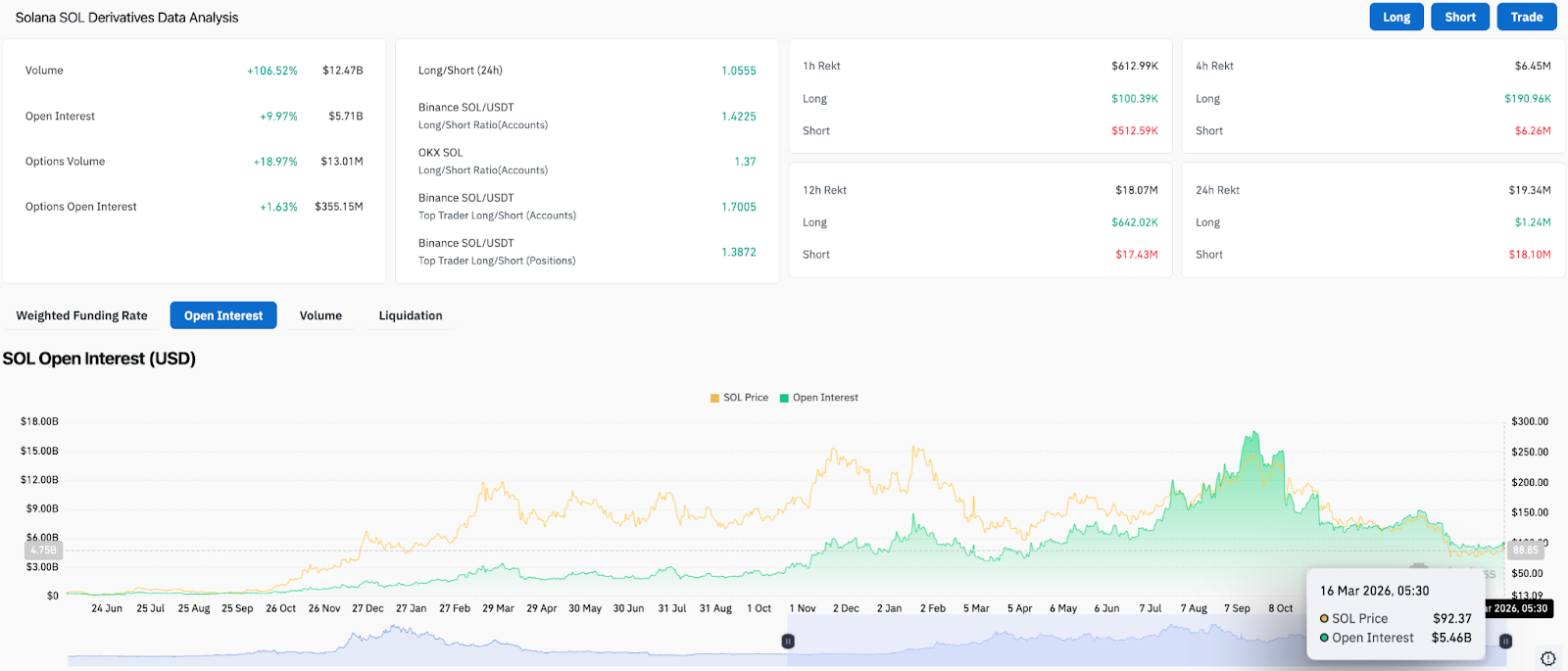Screen dimensions: 1568x671
Task: Click the chart settings icon at bottom right
Action: [x=1547, y=658]
